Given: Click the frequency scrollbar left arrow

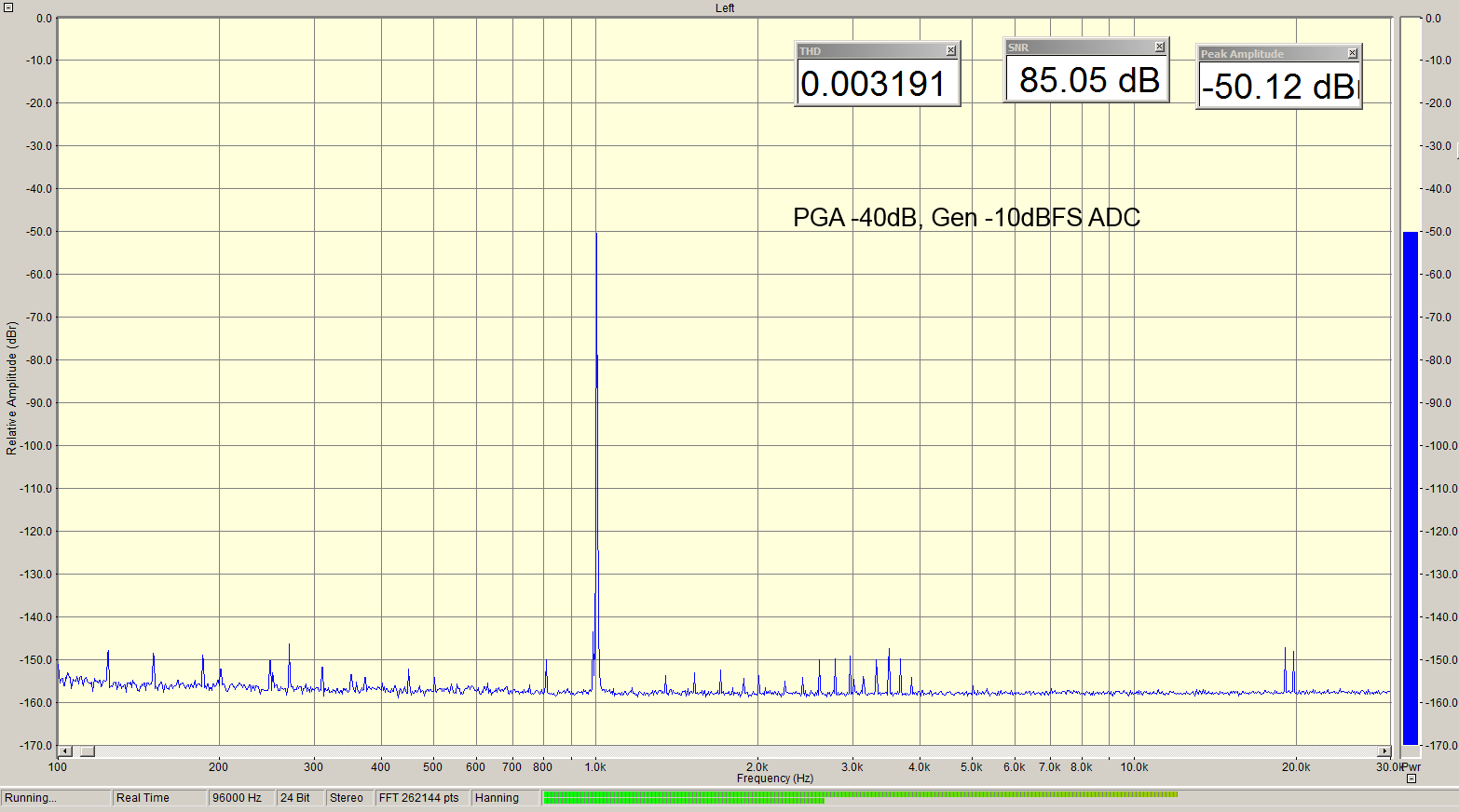Looking at the screenshot, I should click(64, 751).
